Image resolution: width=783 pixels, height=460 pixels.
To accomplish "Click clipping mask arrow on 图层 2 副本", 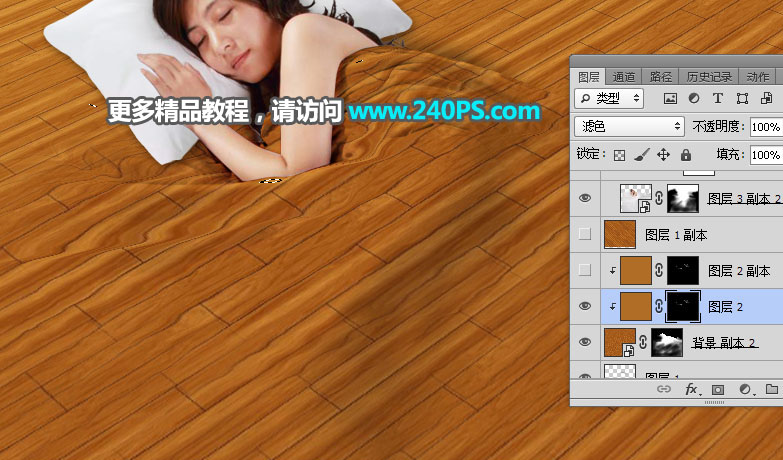I will click(613, 270).
